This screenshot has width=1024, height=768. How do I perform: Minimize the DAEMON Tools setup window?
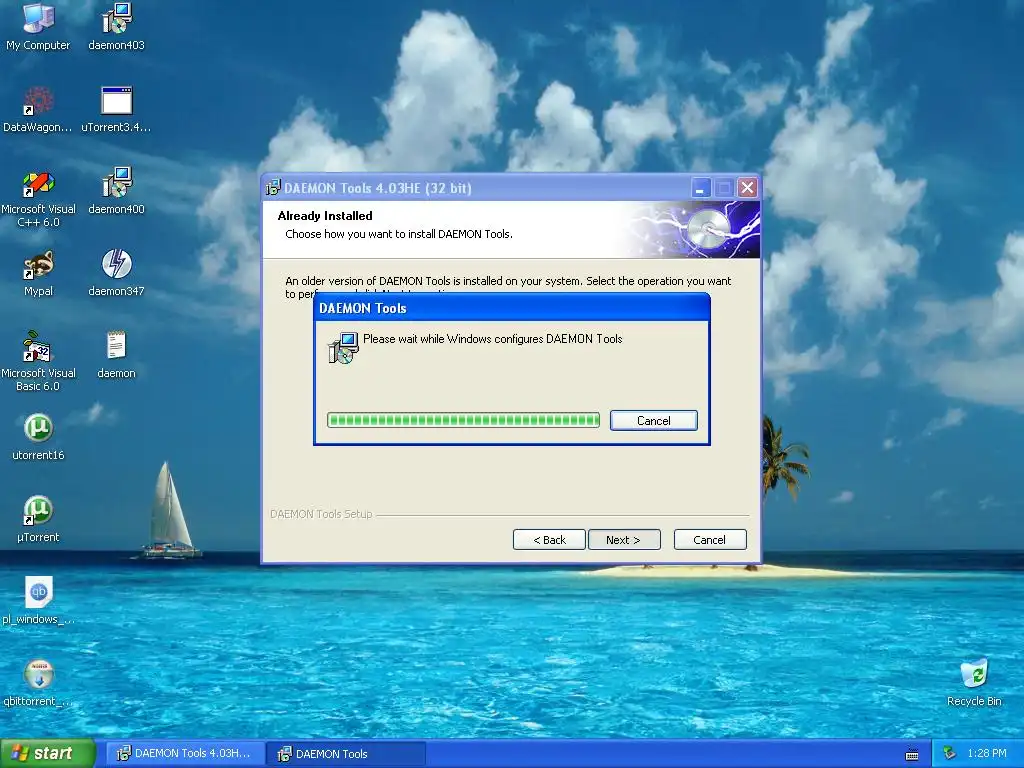click(700, 188)
